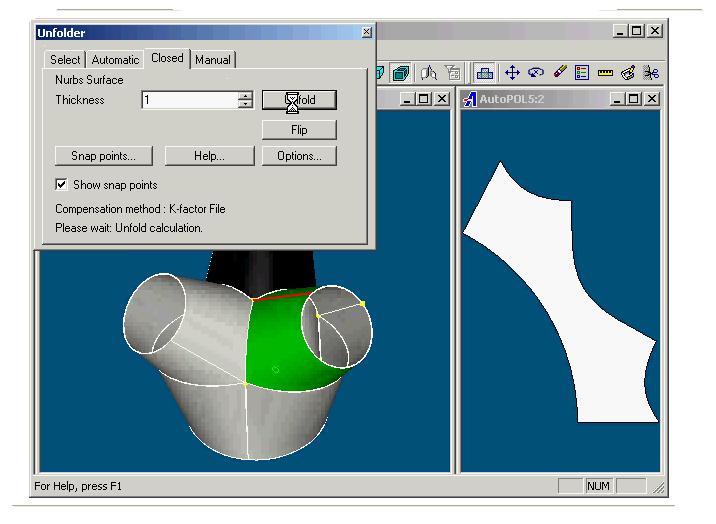Click the Unfold button
This screenshot has height=524, width=716.
299,100
